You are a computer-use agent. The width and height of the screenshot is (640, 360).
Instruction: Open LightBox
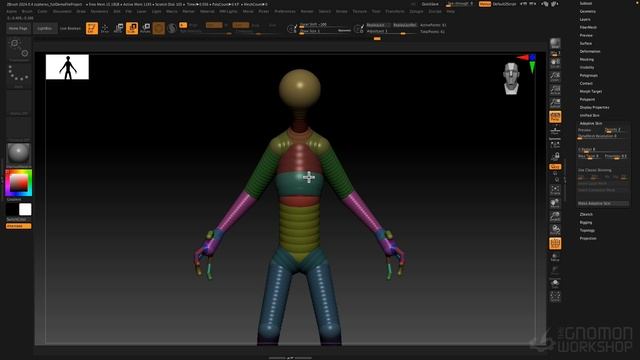tap(44, 29)
